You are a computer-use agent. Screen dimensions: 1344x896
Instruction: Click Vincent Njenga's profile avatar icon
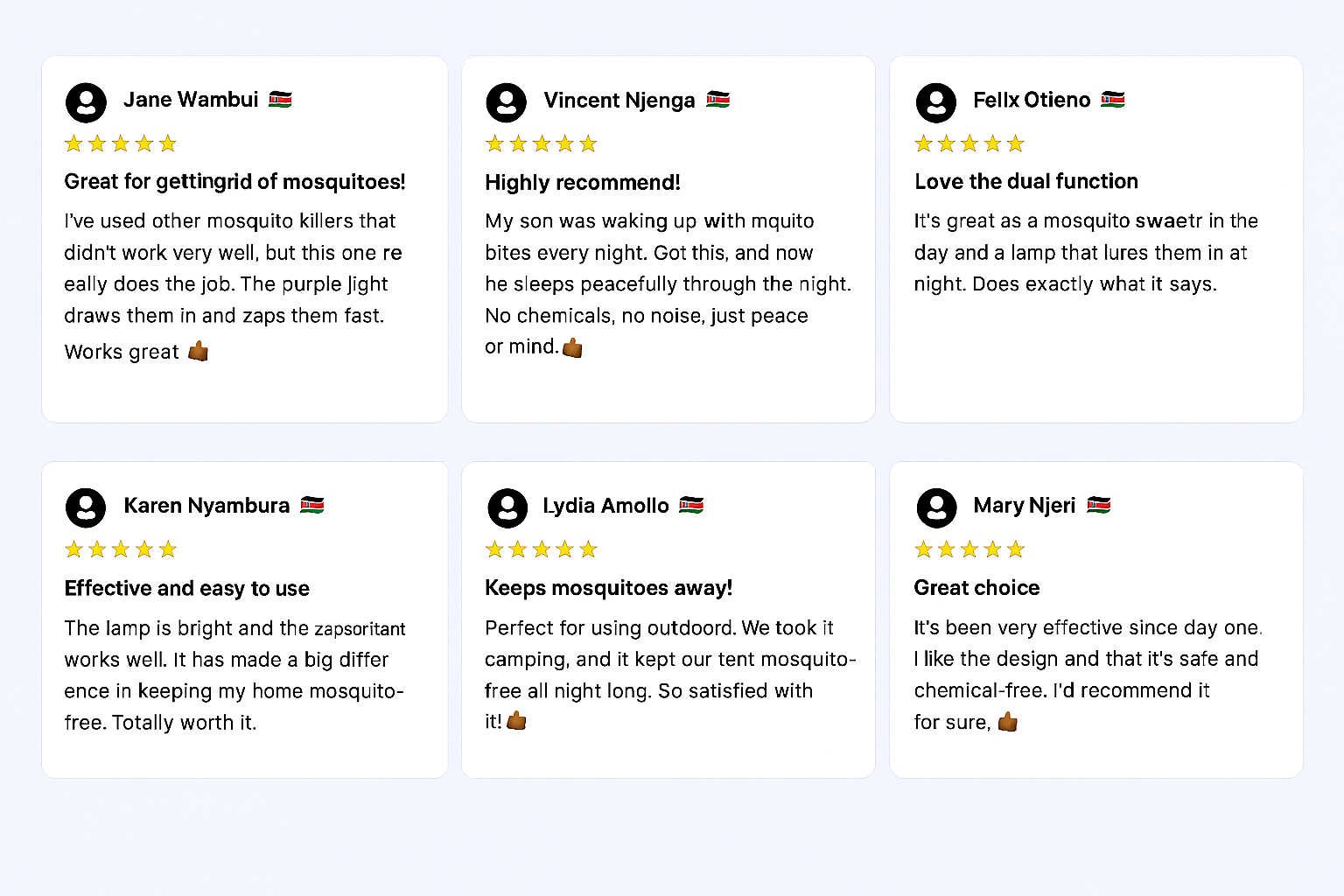(506, 102)
